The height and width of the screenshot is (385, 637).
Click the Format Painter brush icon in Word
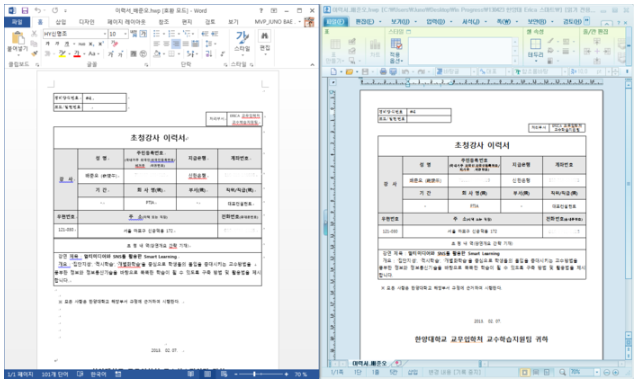[x=35, y=54]
